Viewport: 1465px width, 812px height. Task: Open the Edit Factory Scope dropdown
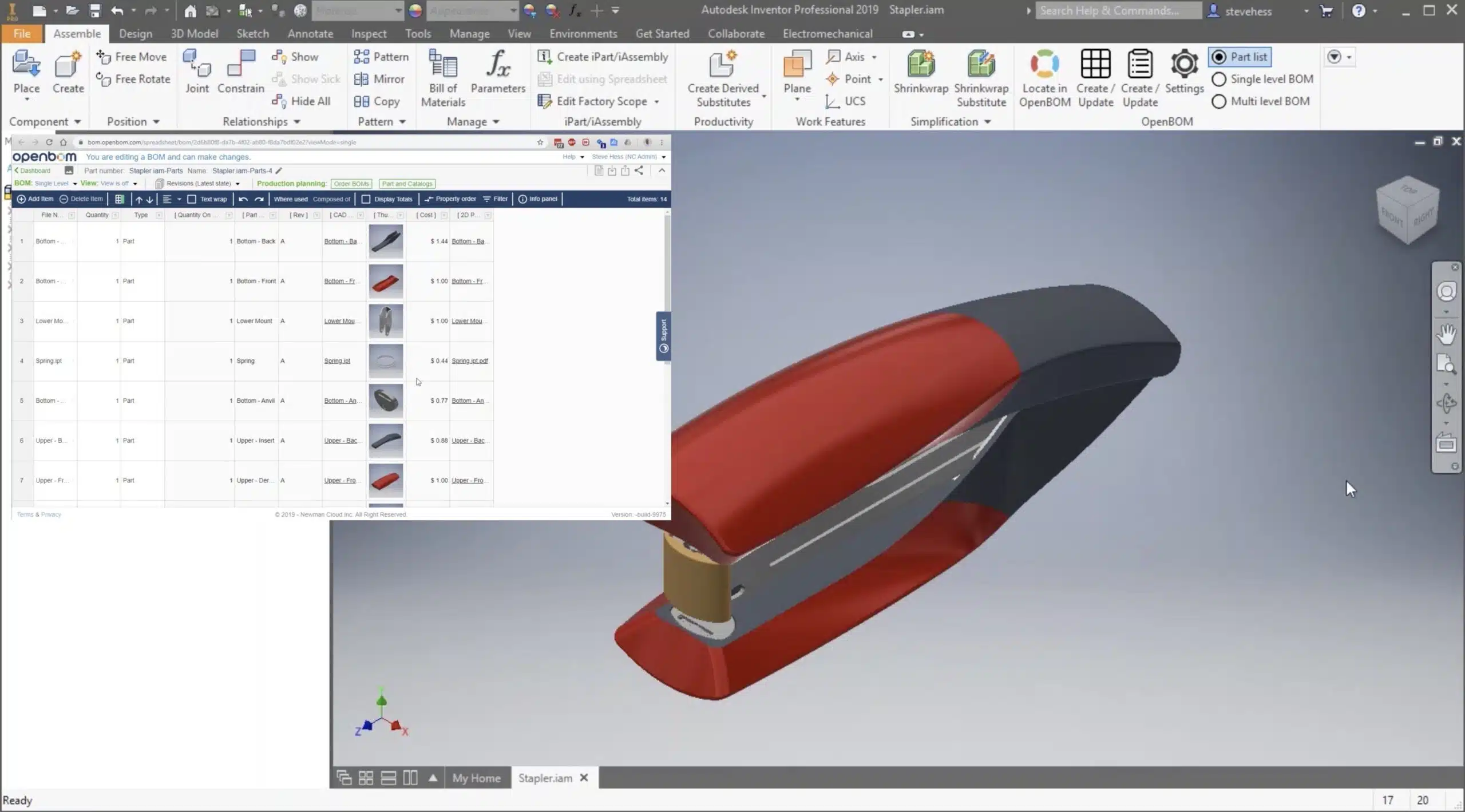pos(656,101)
